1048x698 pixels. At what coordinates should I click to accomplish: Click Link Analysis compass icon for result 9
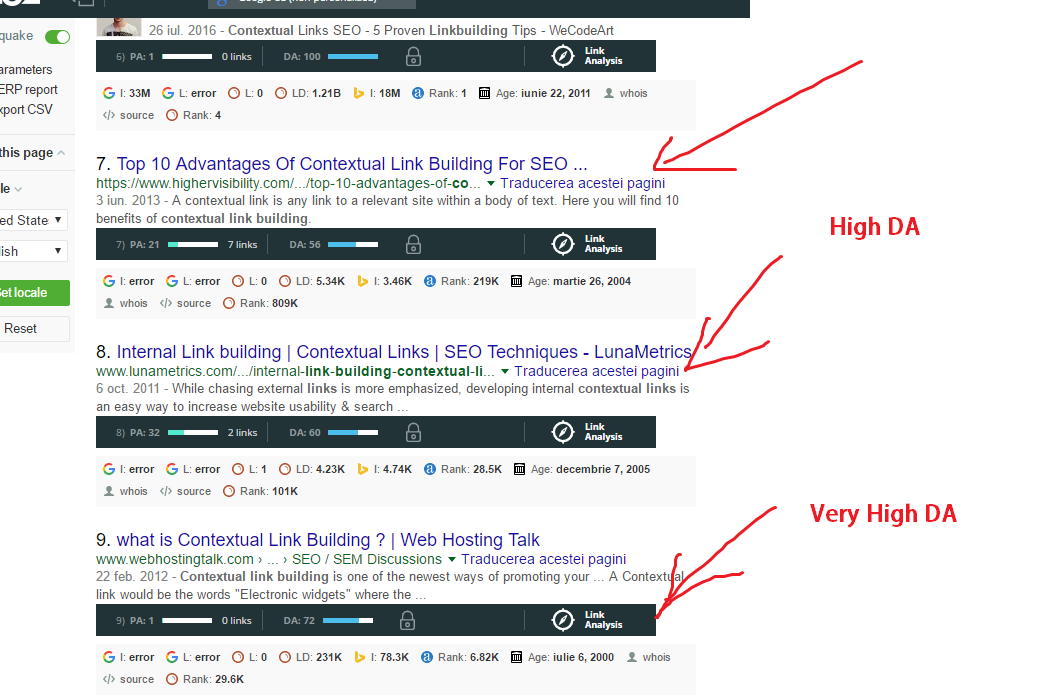coord(564,620)
